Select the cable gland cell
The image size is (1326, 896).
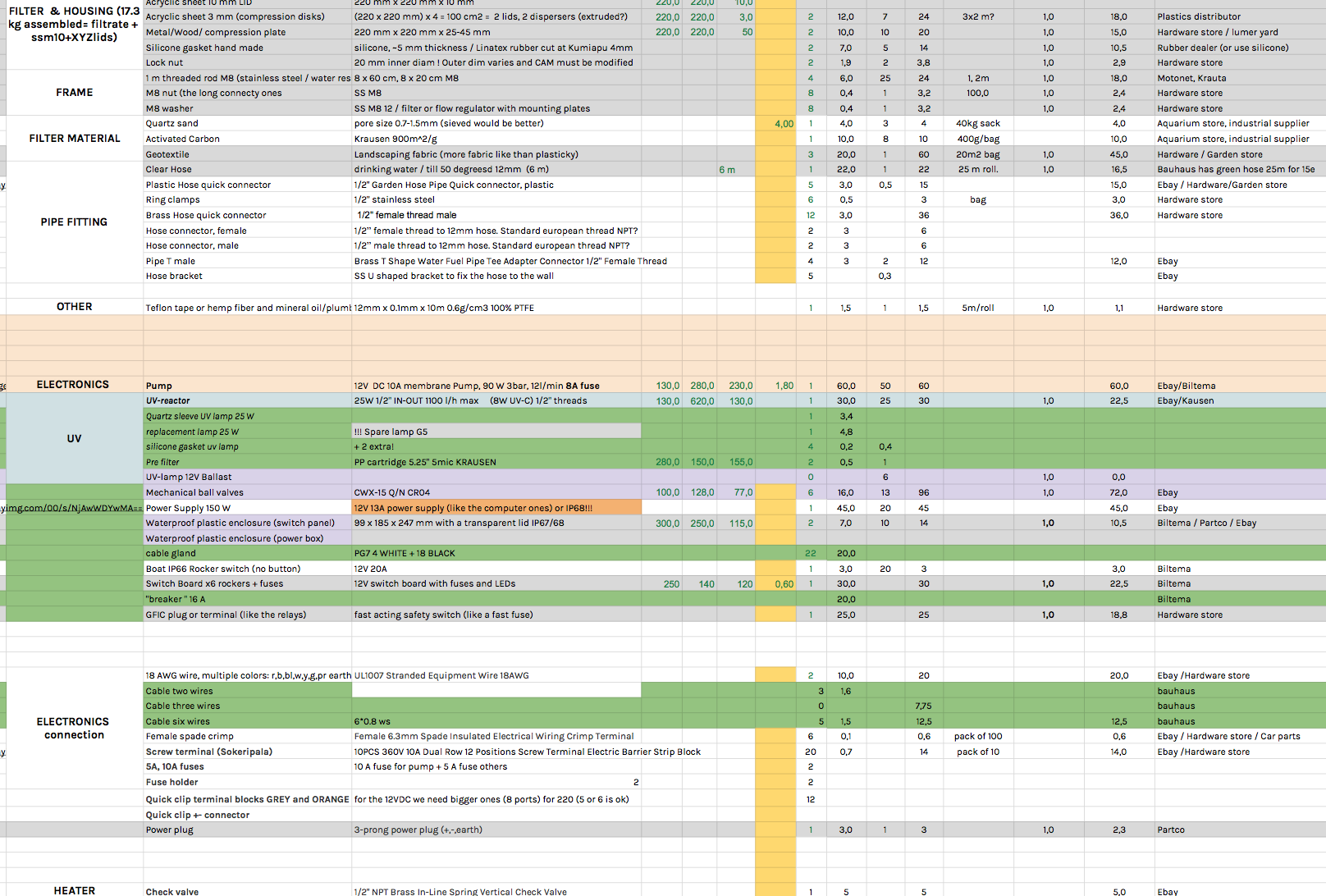coord(248,554)
